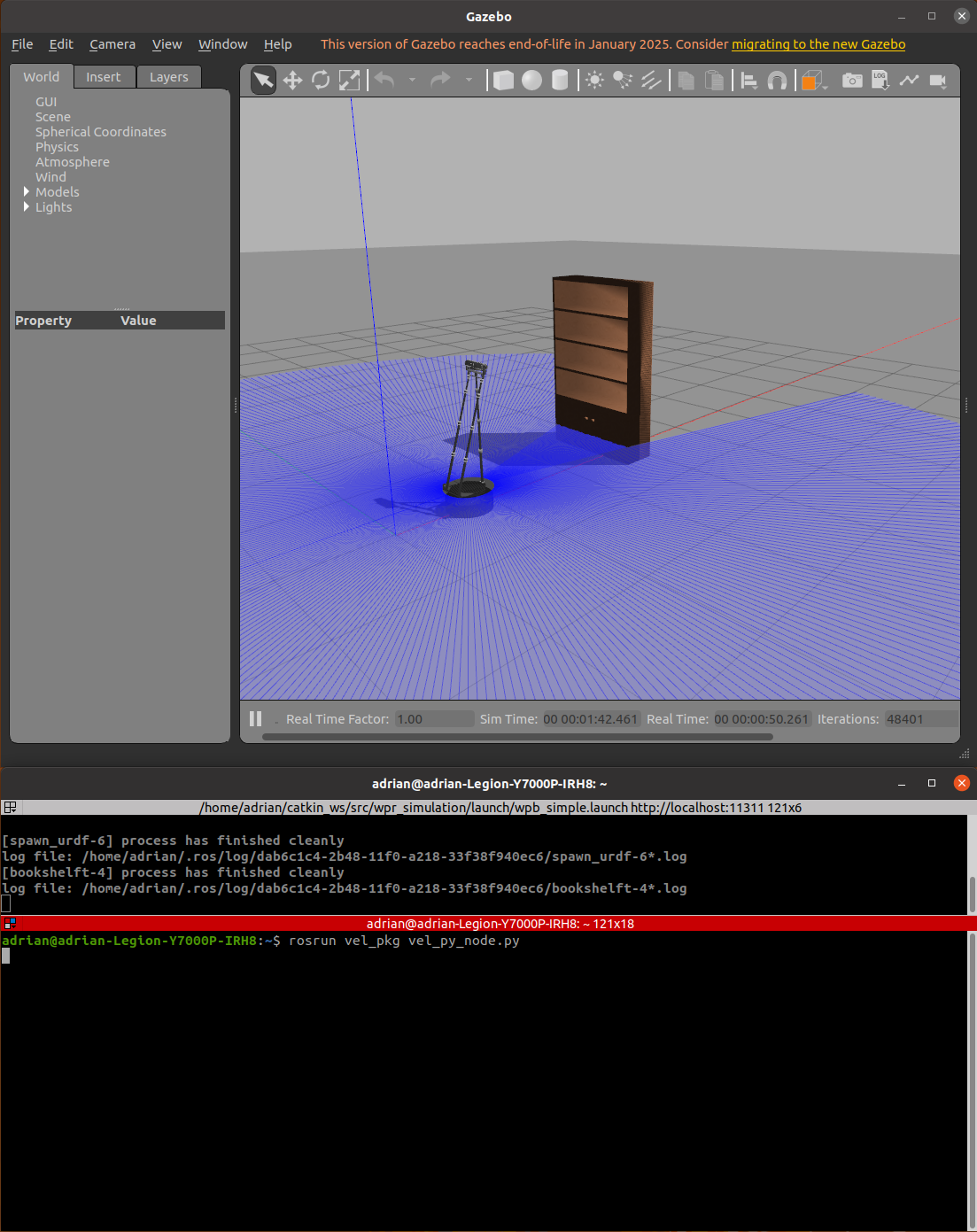Click the paste icon in toolbar
The height and width of the screenshot is (1232, 977).
point(714,81)
